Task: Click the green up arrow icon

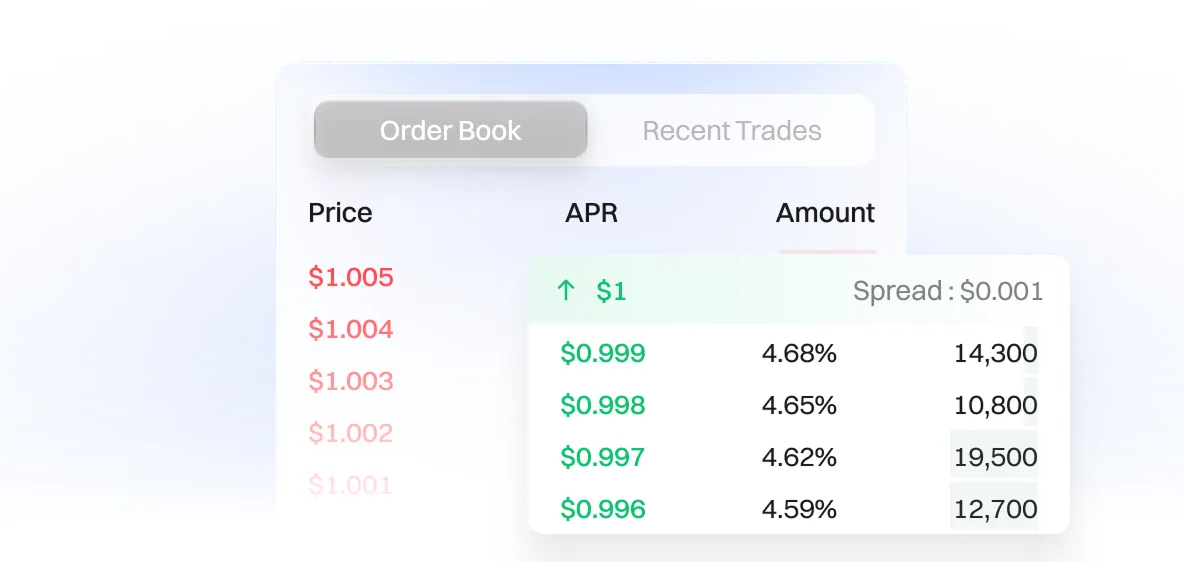Action: [x=566, y=291]
